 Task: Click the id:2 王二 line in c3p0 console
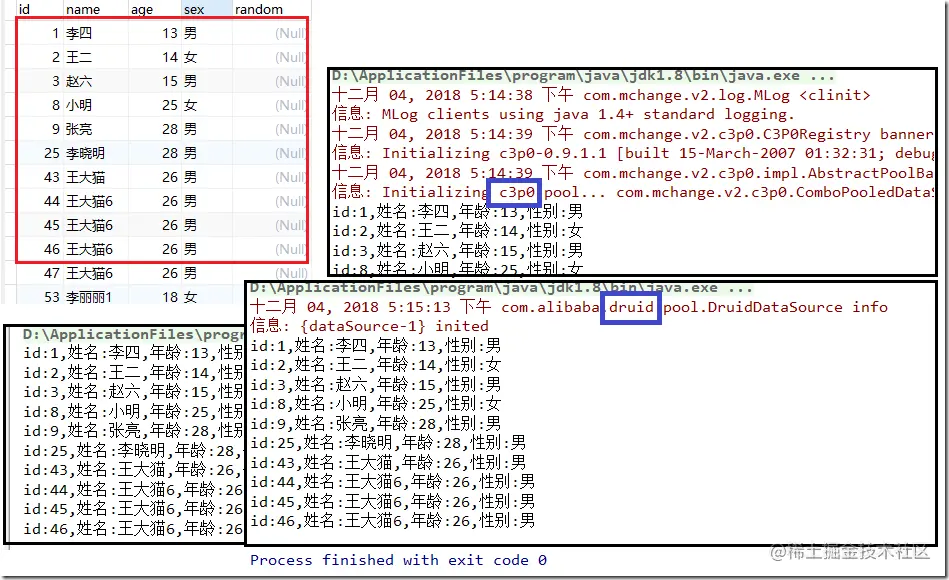[x=458, y=231]
